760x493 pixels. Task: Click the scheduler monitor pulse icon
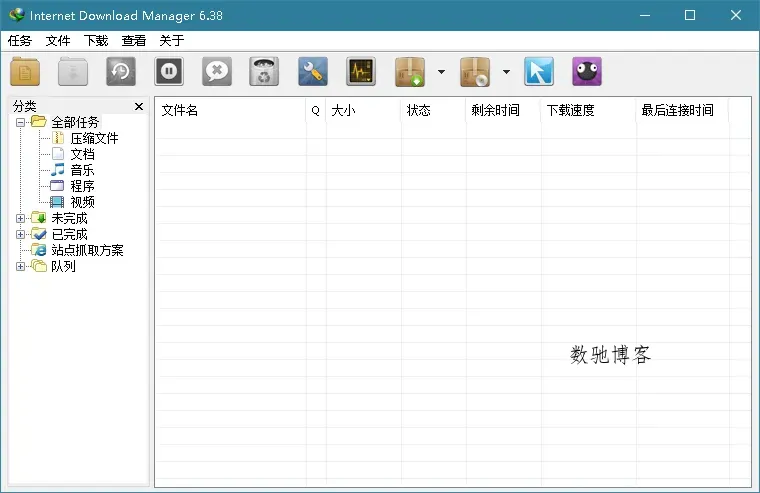pos(361,72)
